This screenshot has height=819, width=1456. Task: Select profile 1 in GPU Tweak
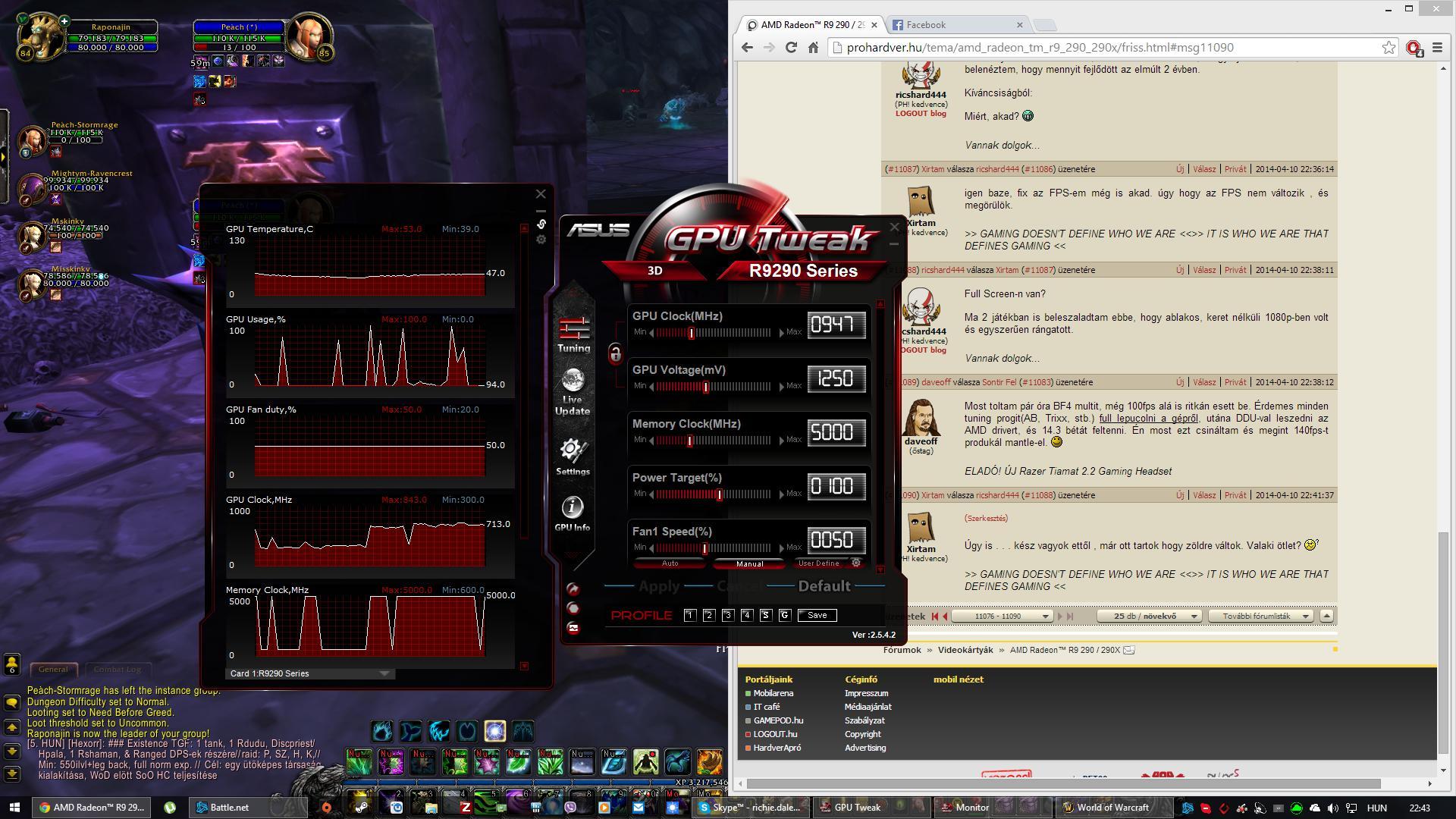click(690, 615)
